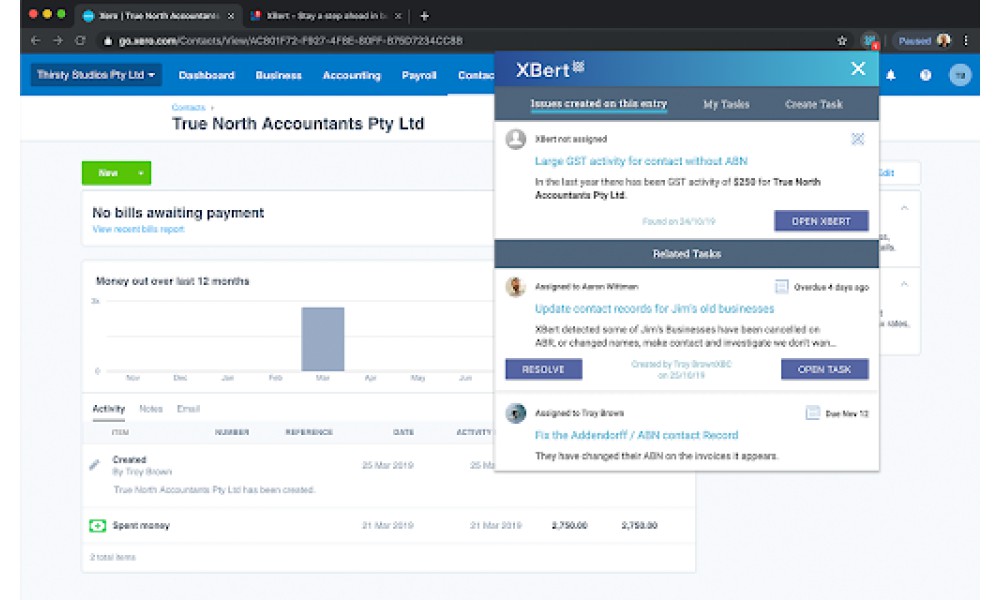Open the Chrome three-dot menu
Screen dimensions: 1000x600
tap(966, 41)
